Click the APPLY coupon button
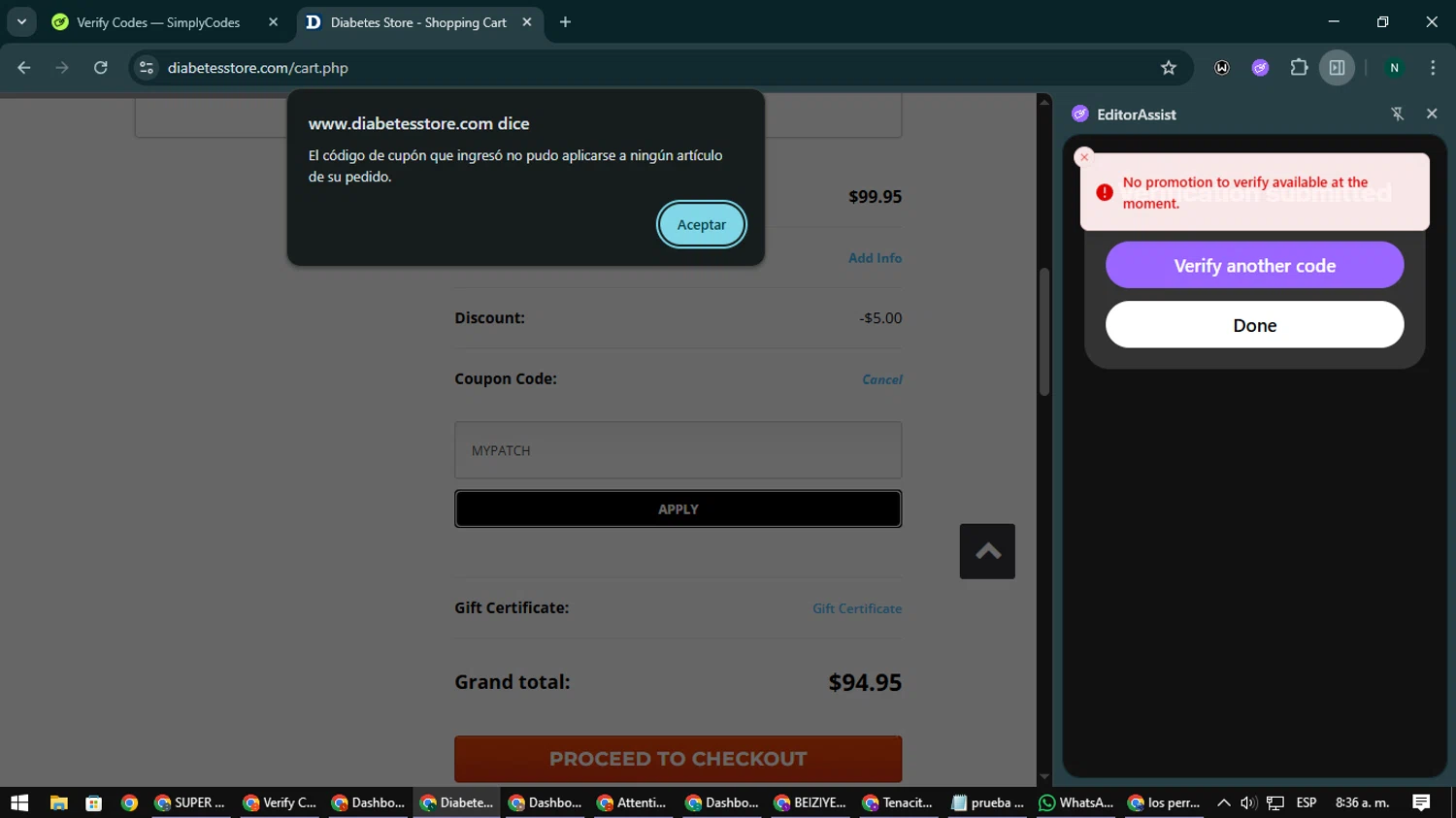The height and width of the screenshot is (818, 1456). pos(678,508)
